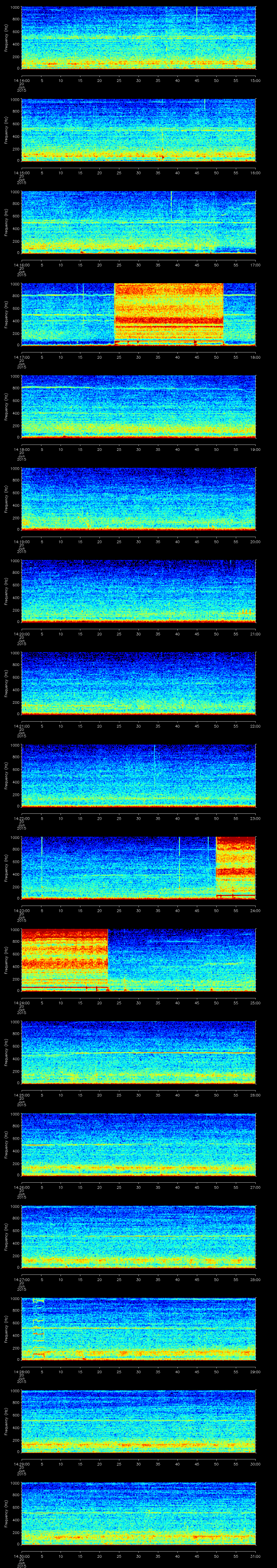The height and width of the screenshot is (1568, 277).
Task: Click the Frequency (Hz) axis label of 14:14 spectrogram
Action: pos(6,38)
